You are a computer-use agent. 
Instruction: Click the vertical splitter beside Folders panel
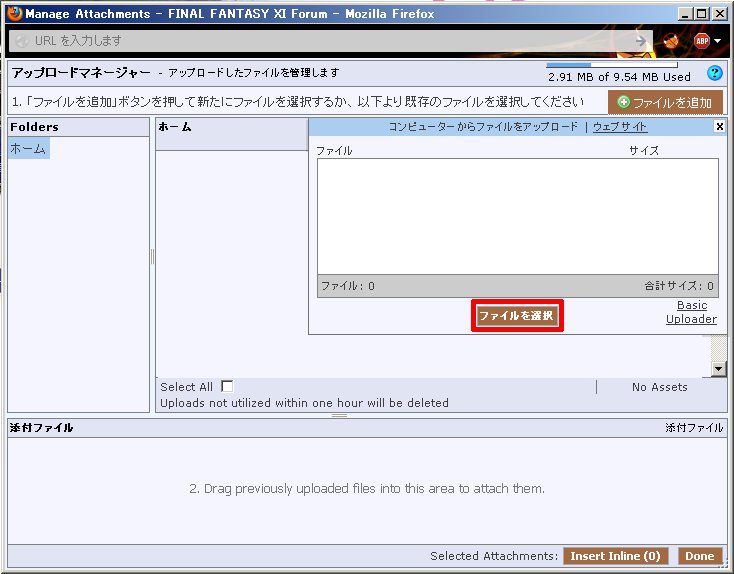click(x=152, y=257)
